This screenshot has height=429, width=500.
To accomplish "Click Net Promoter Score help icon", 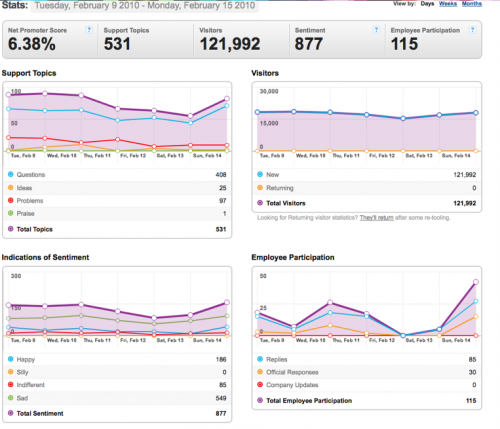I will point(89,30).
